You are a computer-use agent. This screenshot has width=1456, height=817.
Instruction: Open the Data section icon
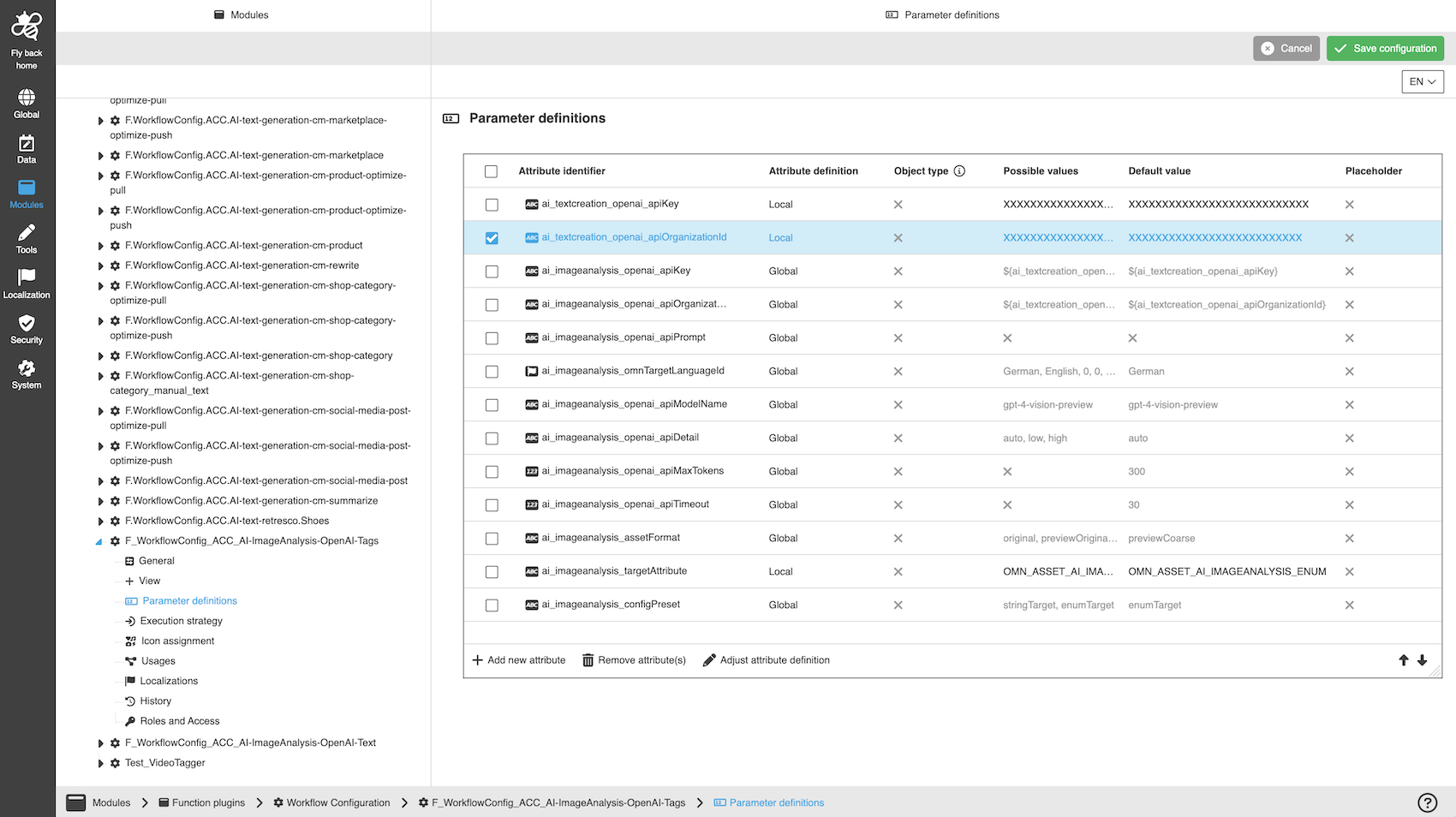click(27, 143)
